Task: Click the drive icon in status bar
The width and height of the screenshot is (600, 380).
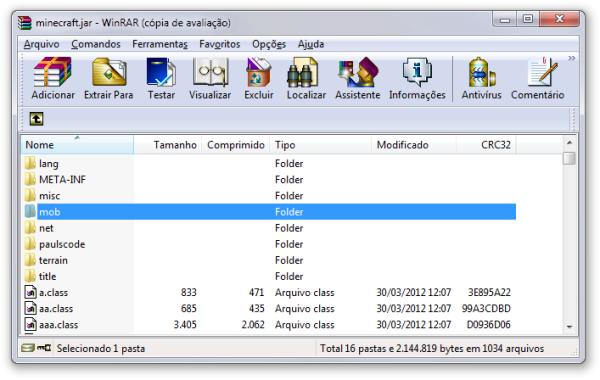Action: tap(28, 348)
